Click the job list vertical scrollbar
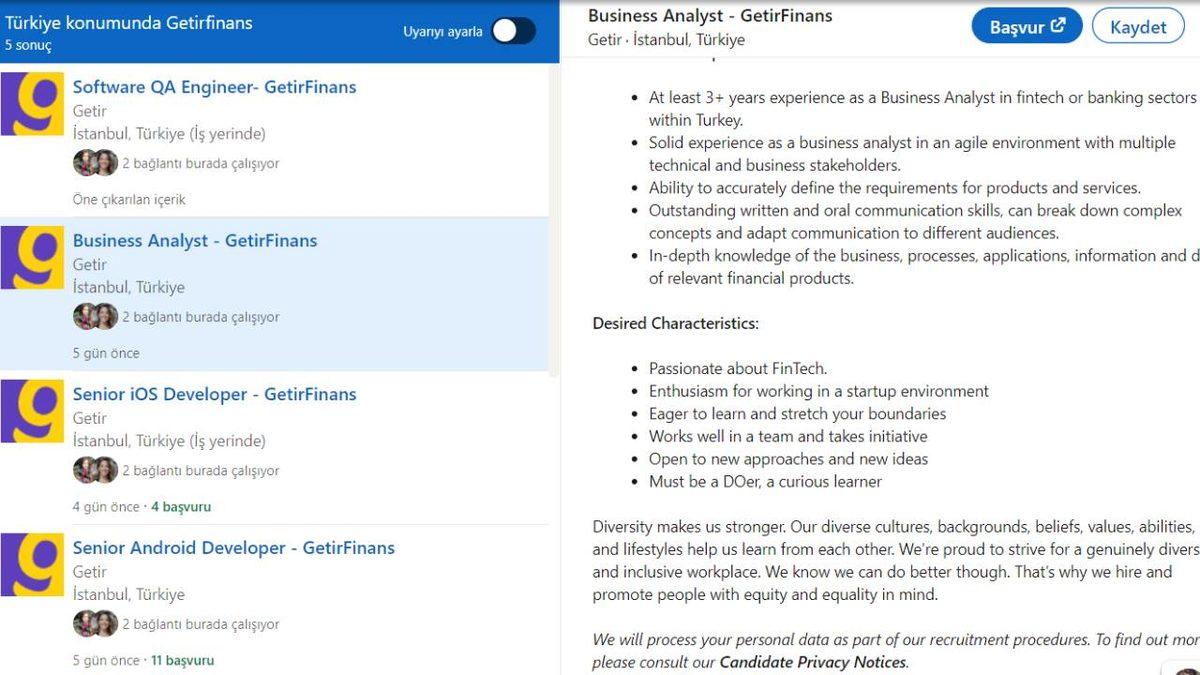The height and width of the screenshot is (675, 1200). pyautogui.click(x=555, y=220)
